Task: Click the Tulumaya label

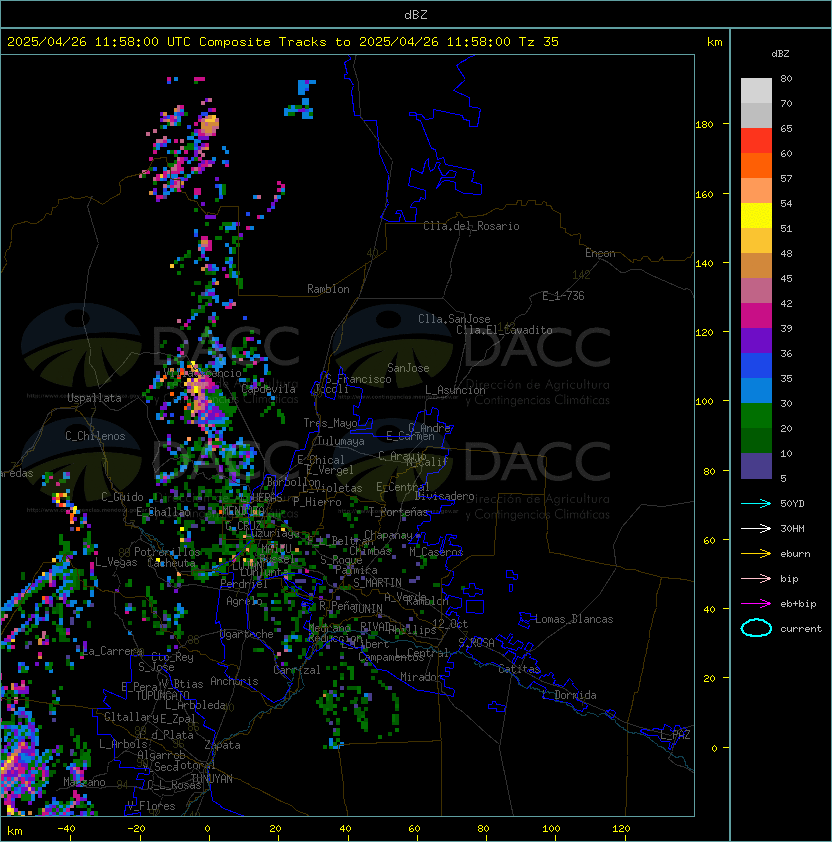Action: point(341,441)
